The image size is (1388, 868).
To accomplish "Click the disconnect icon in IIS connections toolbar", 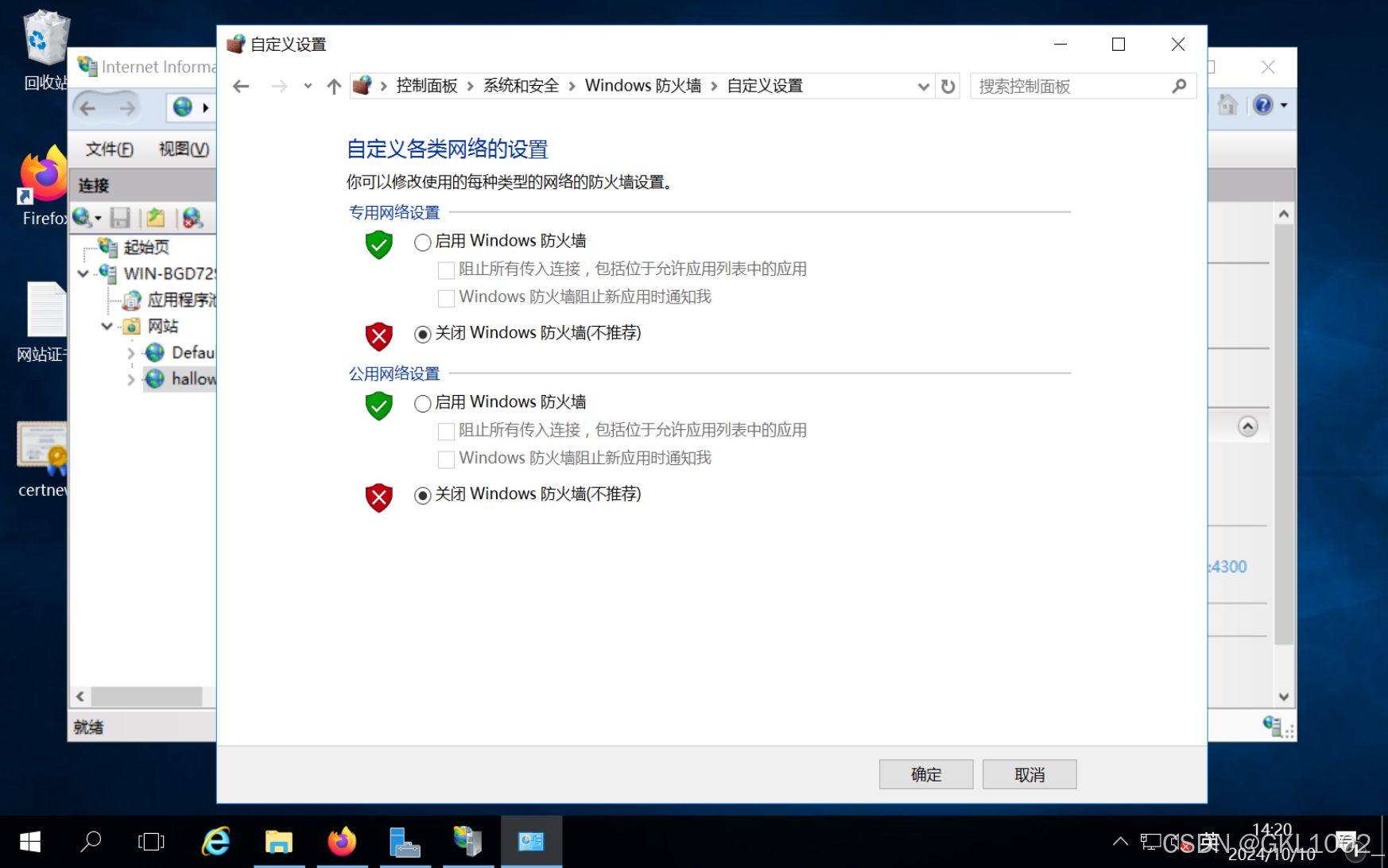I will point(192,217).
